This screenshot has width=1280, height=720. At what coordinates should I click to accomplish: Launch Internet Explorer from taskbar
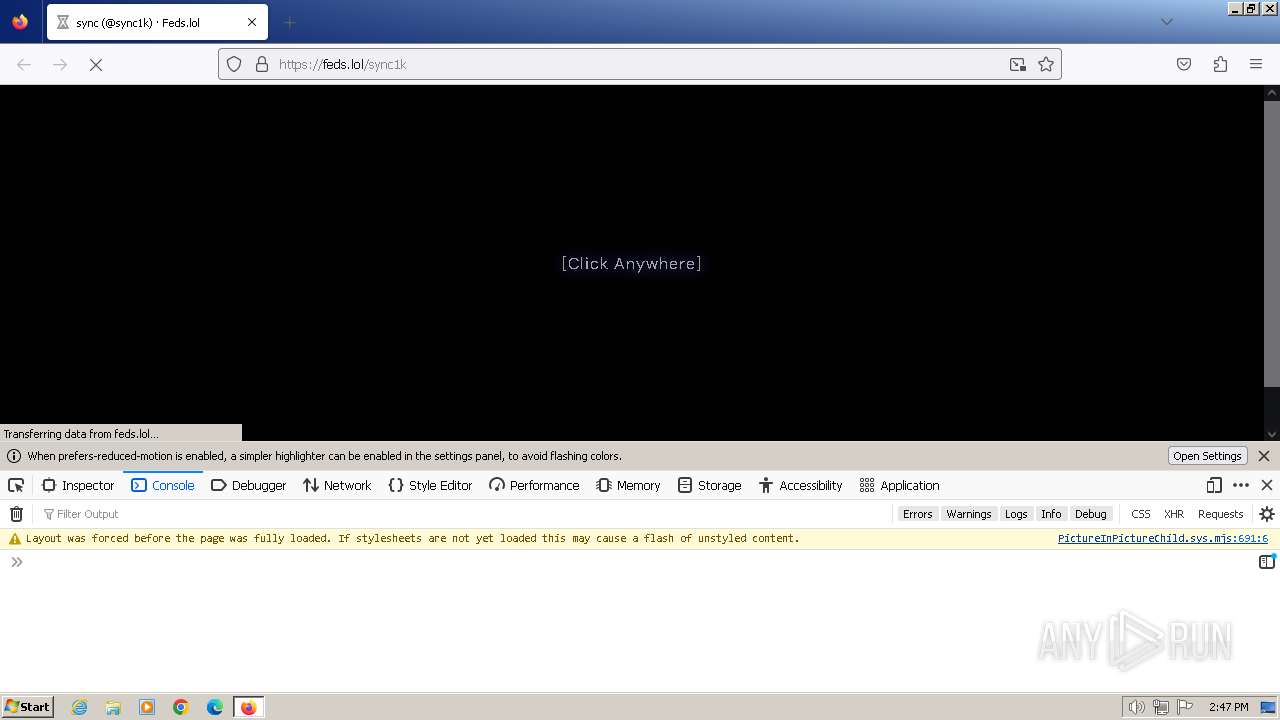(79, 707)
